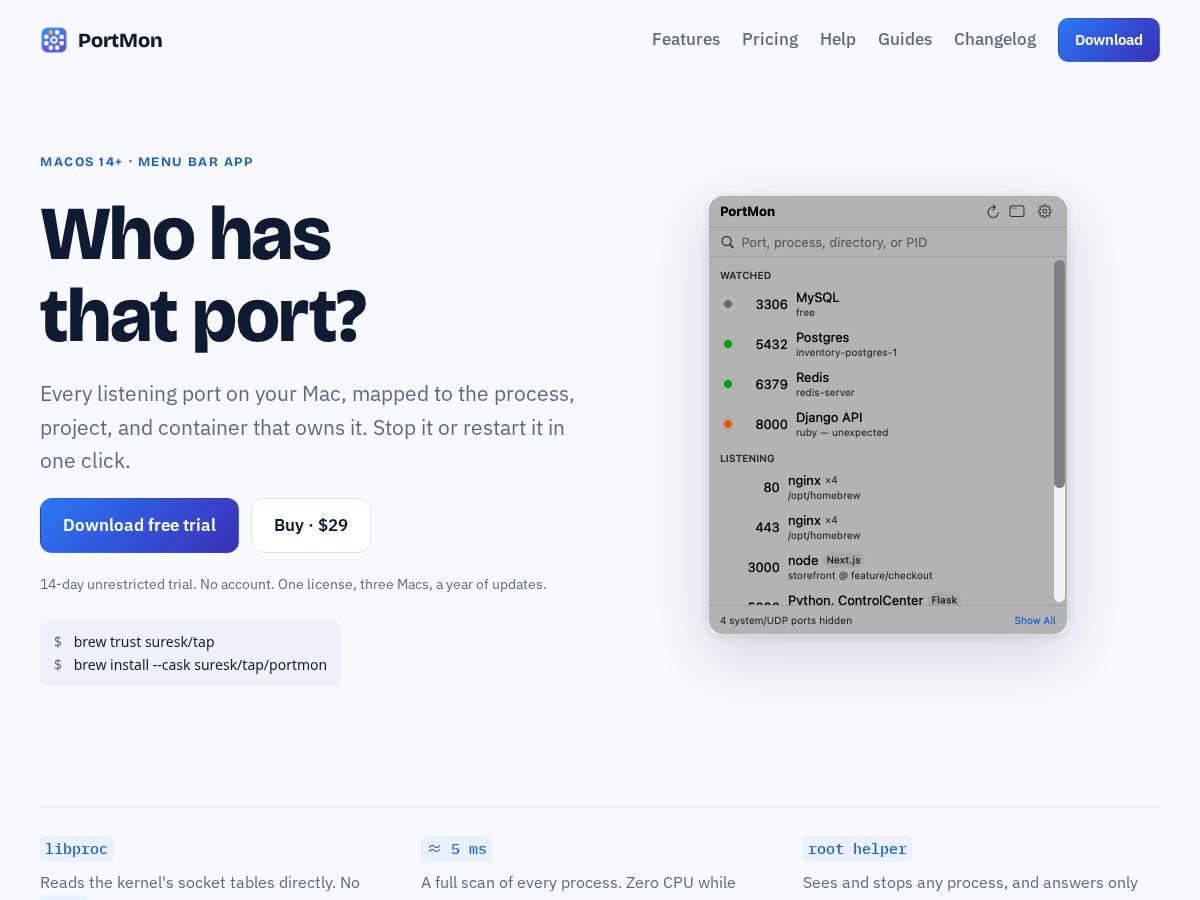Click the 'brew trust suresk/tap' command line
Viewport: 1200px width, 900px height.
(144, 642)
